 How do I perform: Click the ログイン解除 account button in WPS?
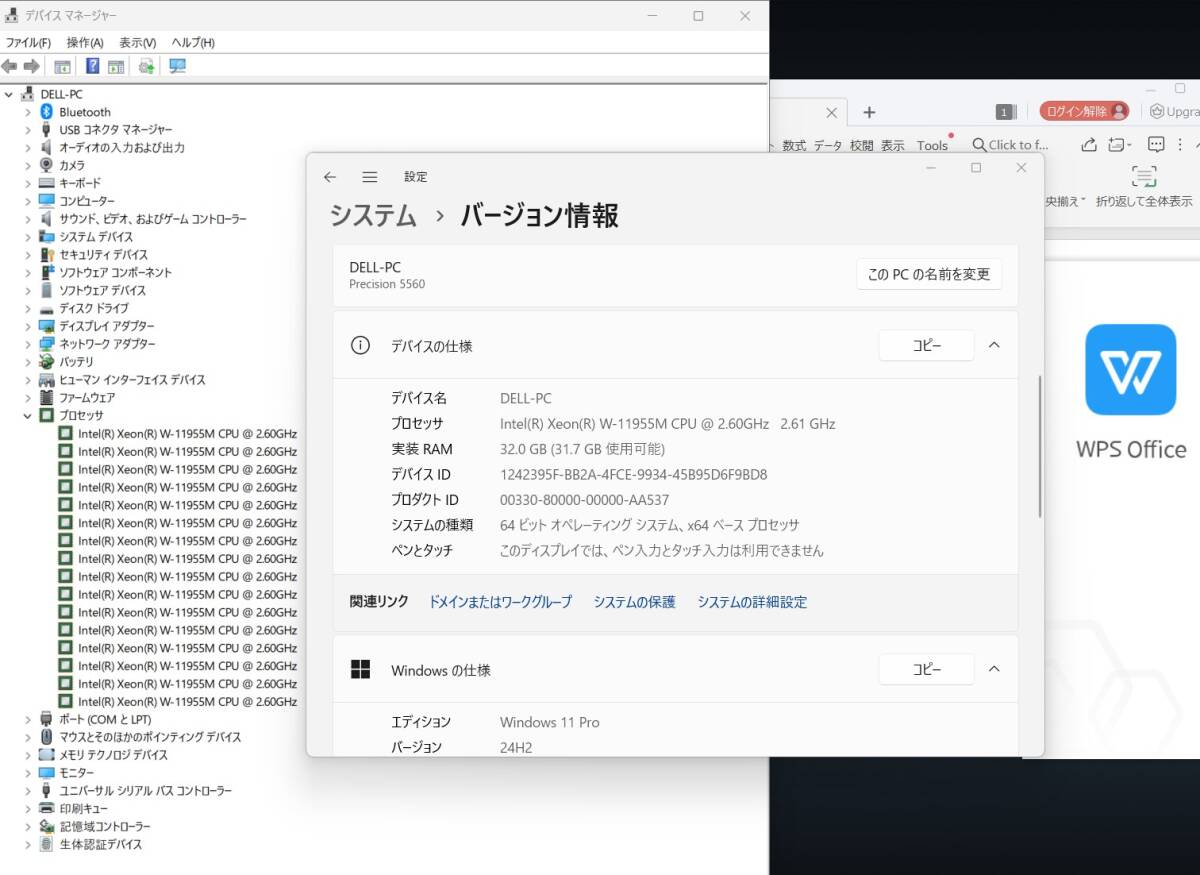tap(1084, 111)
